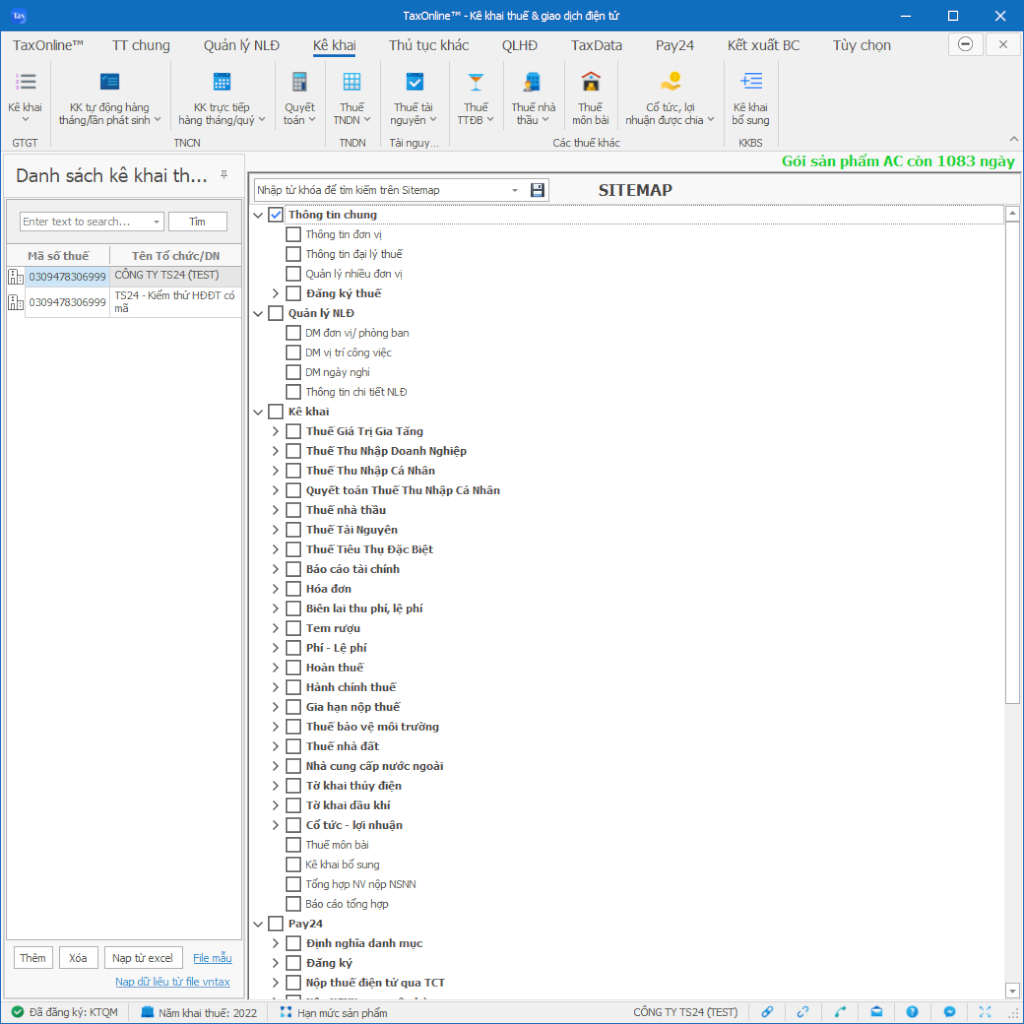Image resolution: width=1024 pixels, height=1024 pixels.
Task: Expand the Đăng ký thuế tree node
Action: 276,293
